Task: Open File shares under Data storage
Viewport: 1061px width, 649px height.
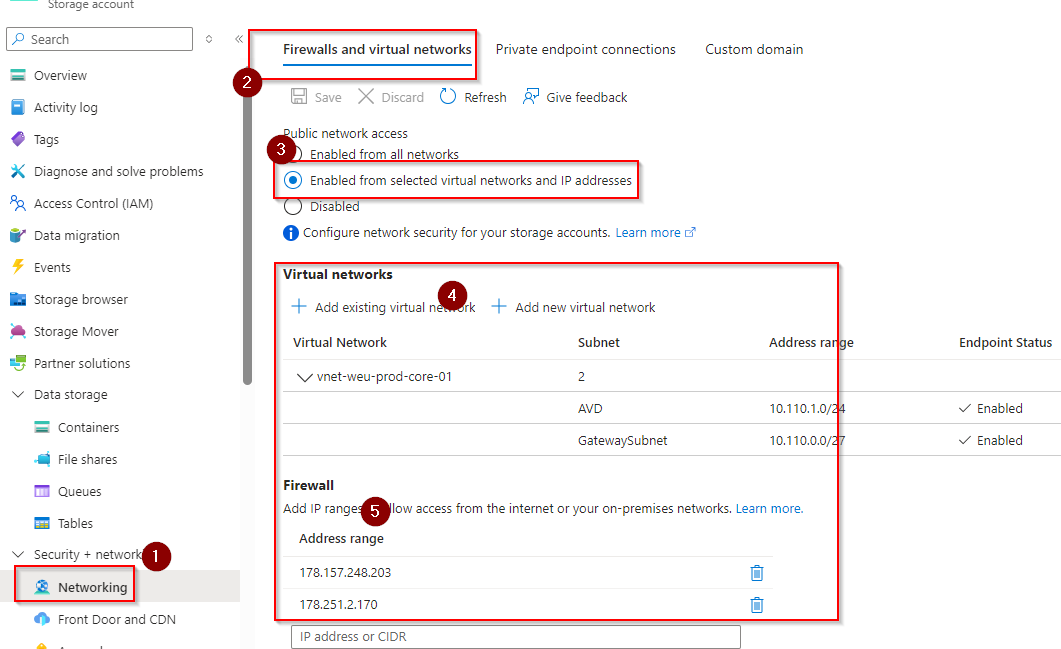Action: [87, 459]
